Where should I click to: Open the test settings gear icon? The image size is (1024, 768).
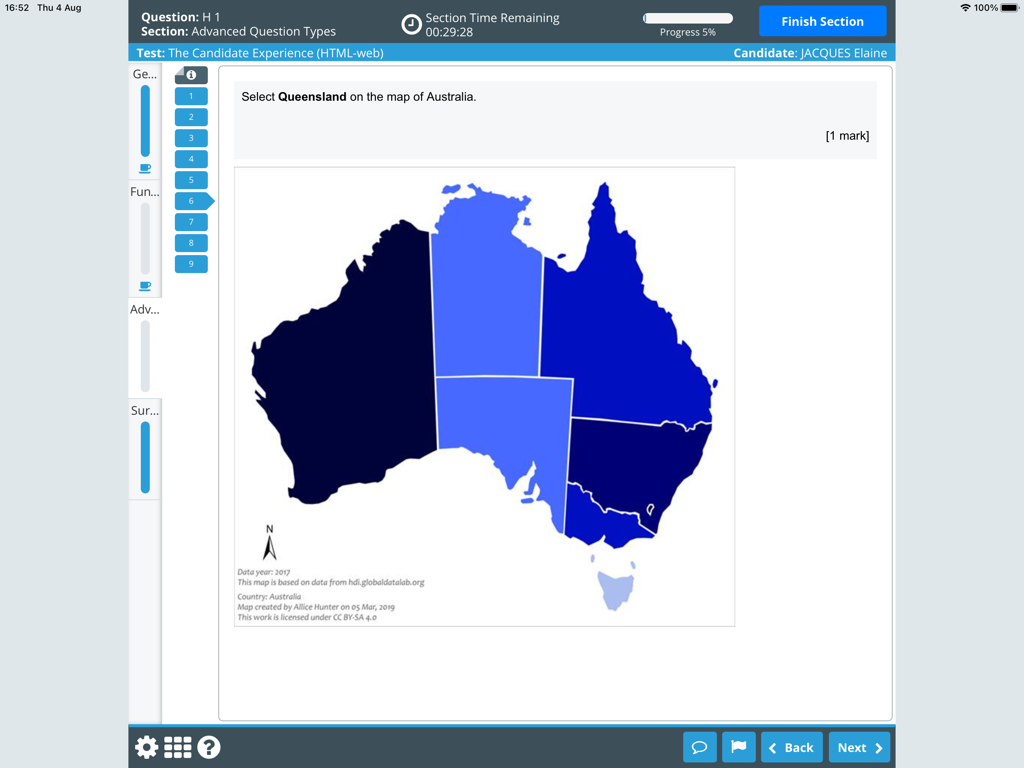tap(145, 746)
